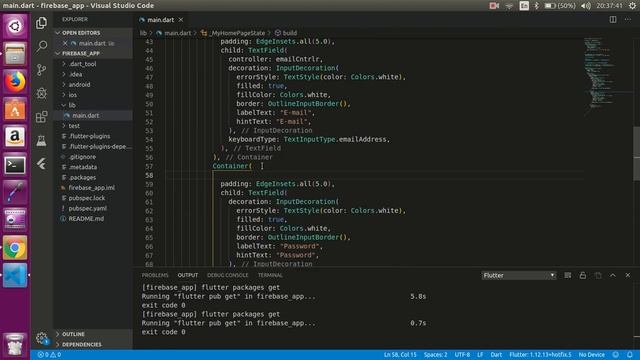Collapse the lib folder
Screen dimensions: 640x360
(x=93, y=105)
